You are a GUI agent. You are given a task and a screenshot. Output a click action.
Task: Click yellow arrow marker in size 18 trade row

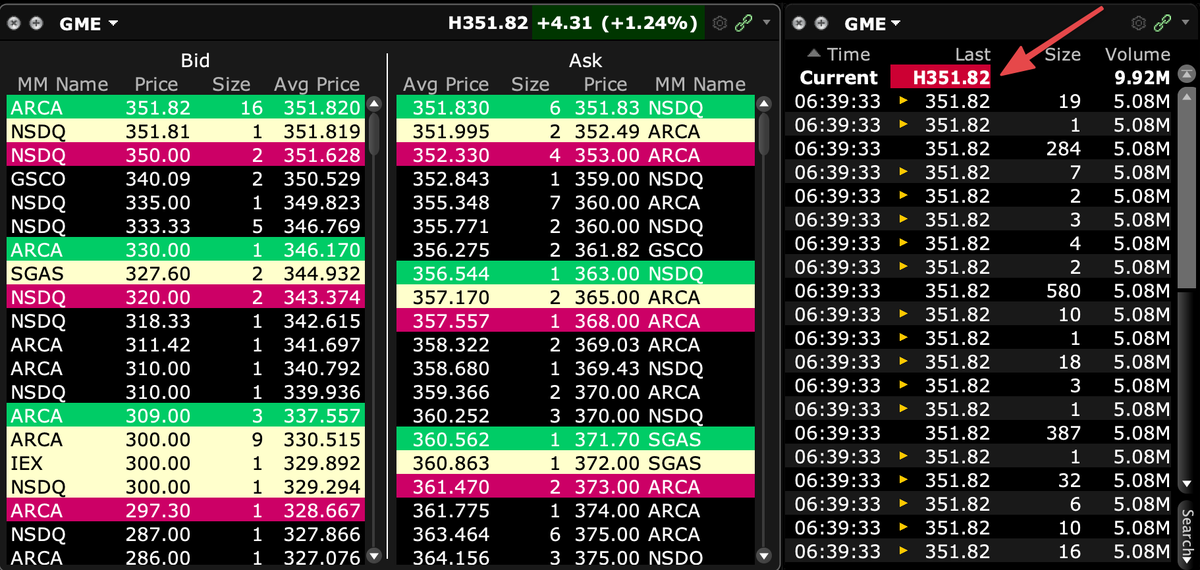[904, 362]
